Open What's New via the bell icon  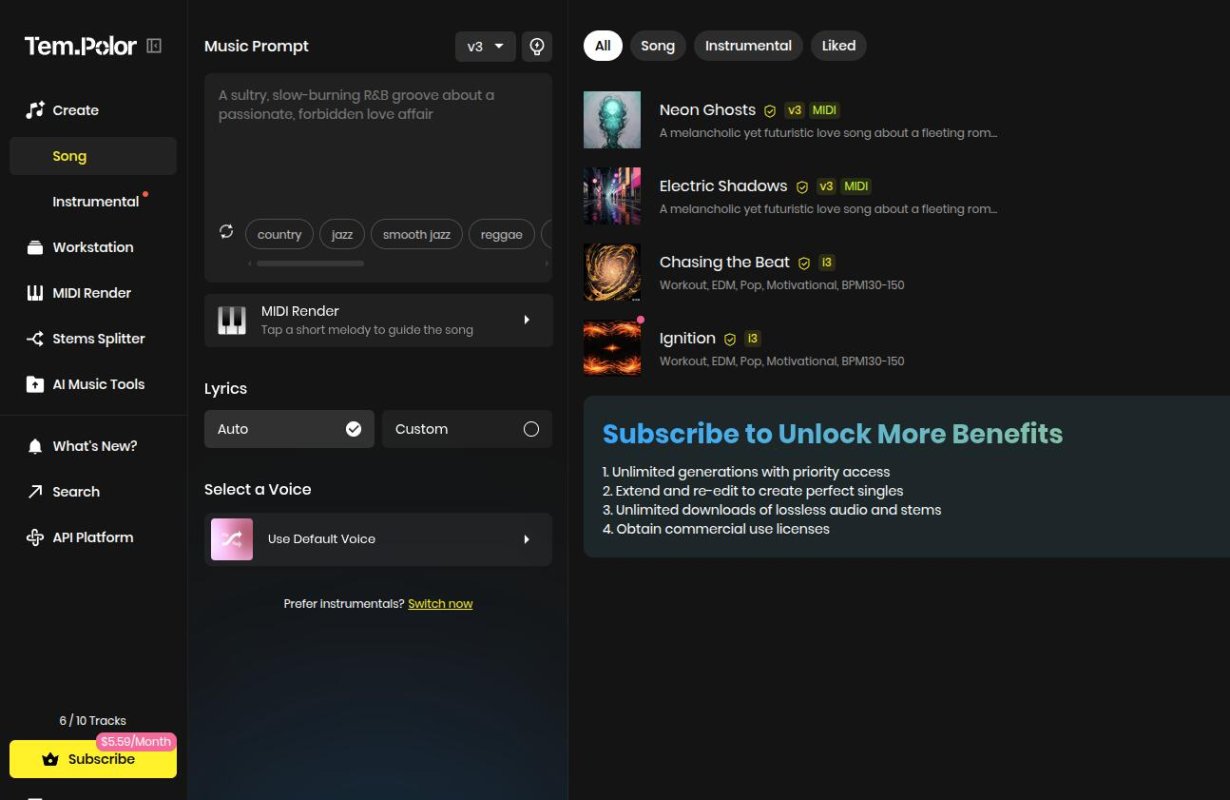(x=33, y=445)
